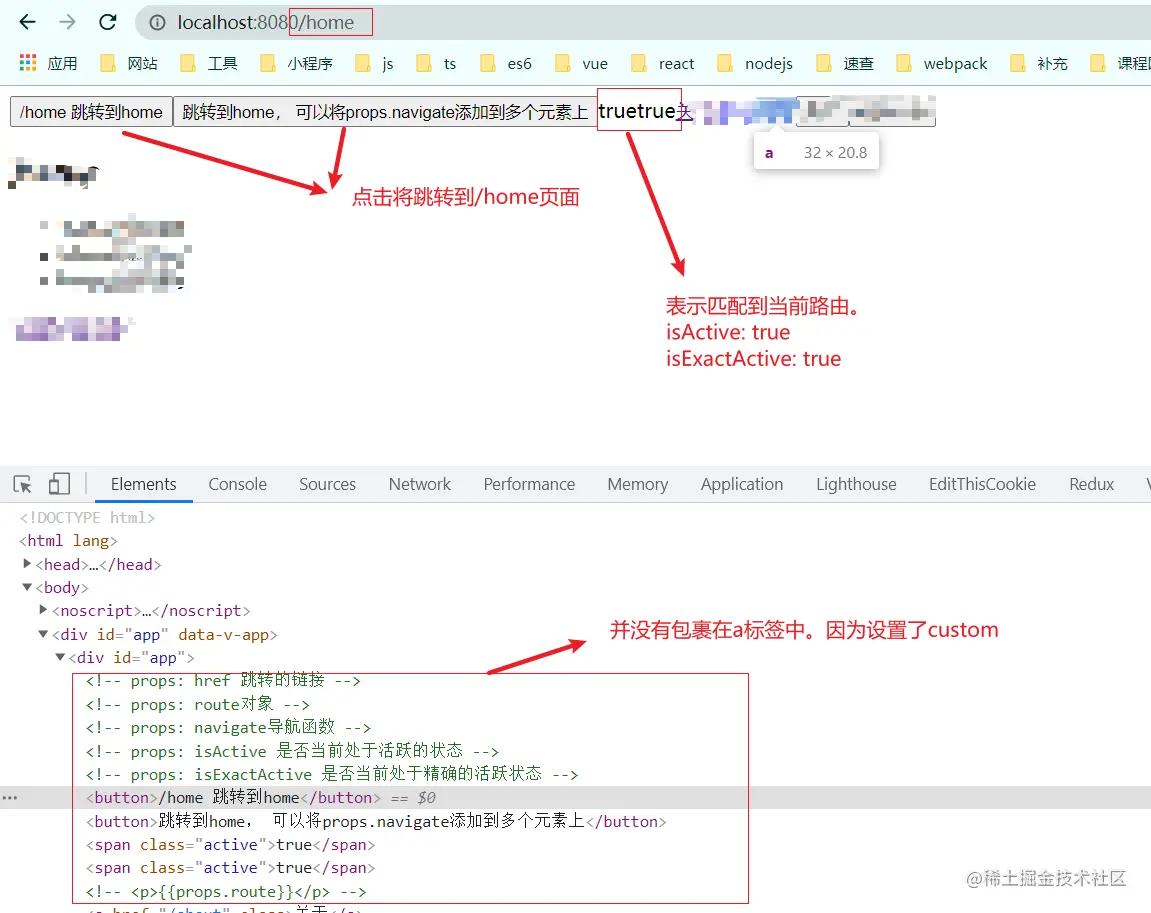Image resolution: width=1151 pixels, height=913 pixels.
Task: Open the nodejs bookmark folder
Action: [x=755, y=64]
